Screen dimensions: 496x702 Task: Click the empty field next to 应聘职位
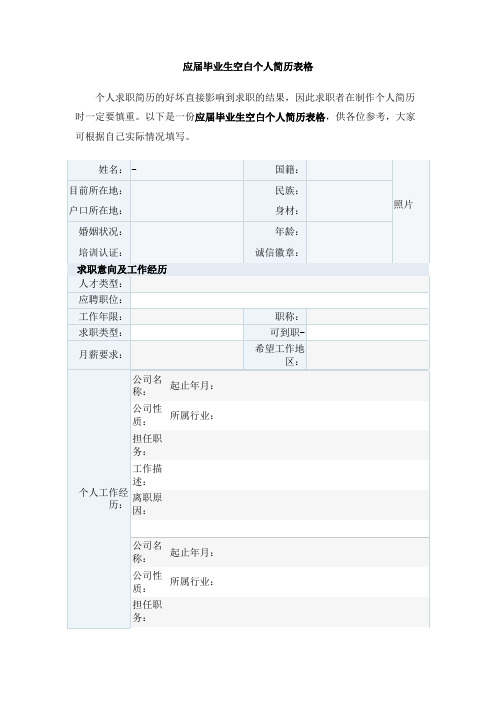280,300
